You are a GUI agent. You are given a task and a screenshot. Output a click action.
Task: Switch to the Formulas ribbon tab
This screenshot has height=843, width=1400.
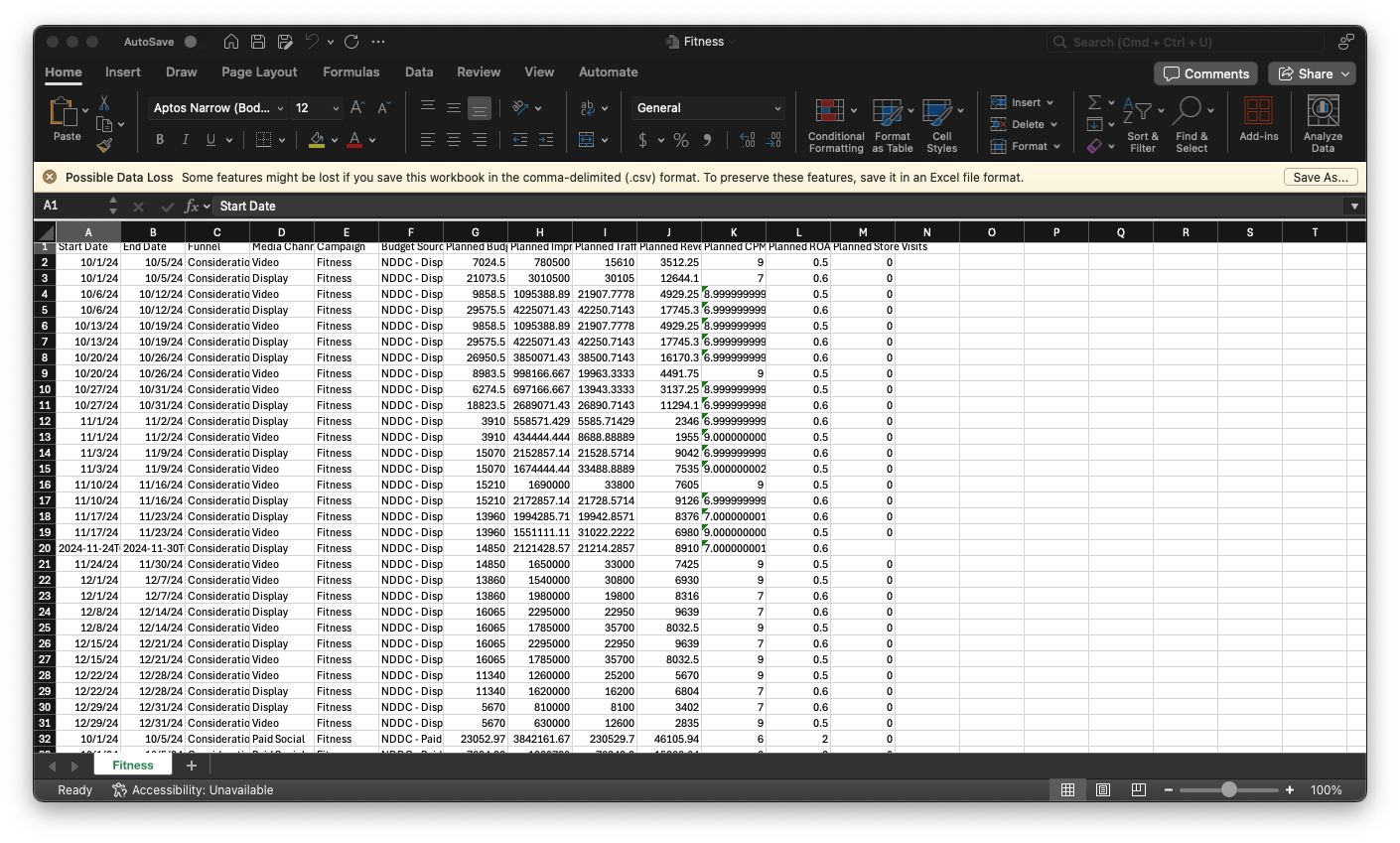[x=351, y=71]
